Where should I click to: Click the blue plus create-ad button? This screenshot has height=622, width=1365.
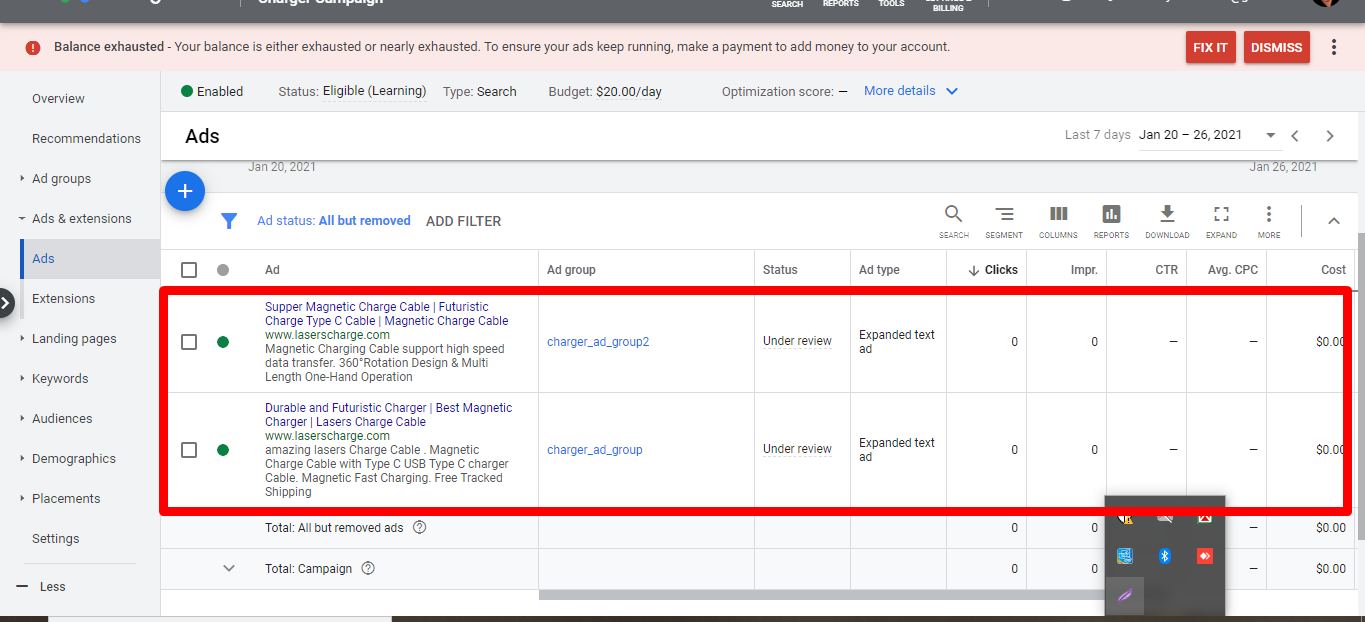(x=185, y=191)
